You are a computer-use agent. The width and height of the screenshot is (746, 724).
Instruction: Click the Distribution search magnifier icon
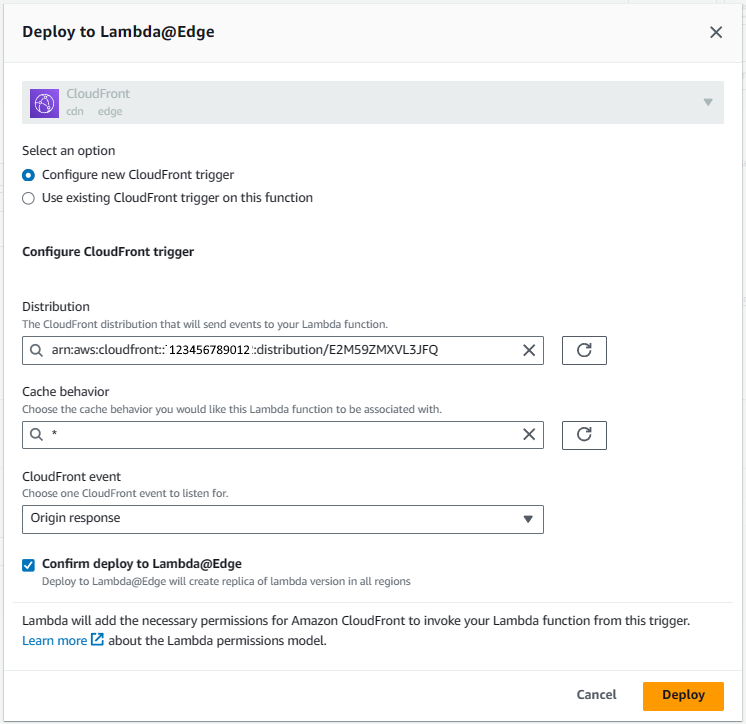coord(36,351)
